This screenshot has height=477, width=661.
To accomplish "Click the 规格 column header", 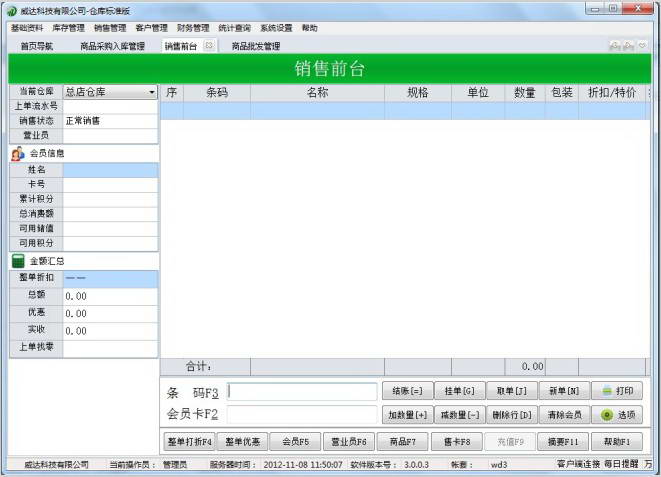I will [x=418, y=93].
